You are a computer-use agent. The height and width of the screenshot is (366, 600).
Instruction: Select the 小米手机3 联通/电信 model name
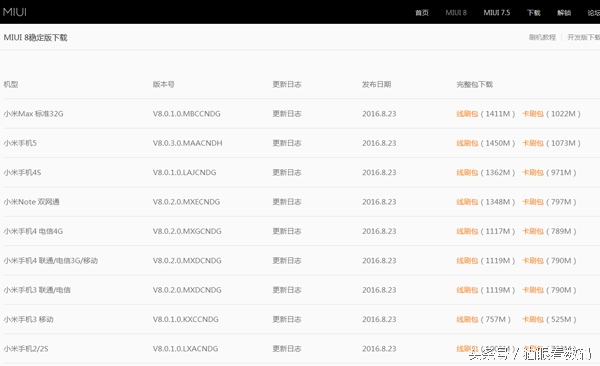tap(37, 290)
